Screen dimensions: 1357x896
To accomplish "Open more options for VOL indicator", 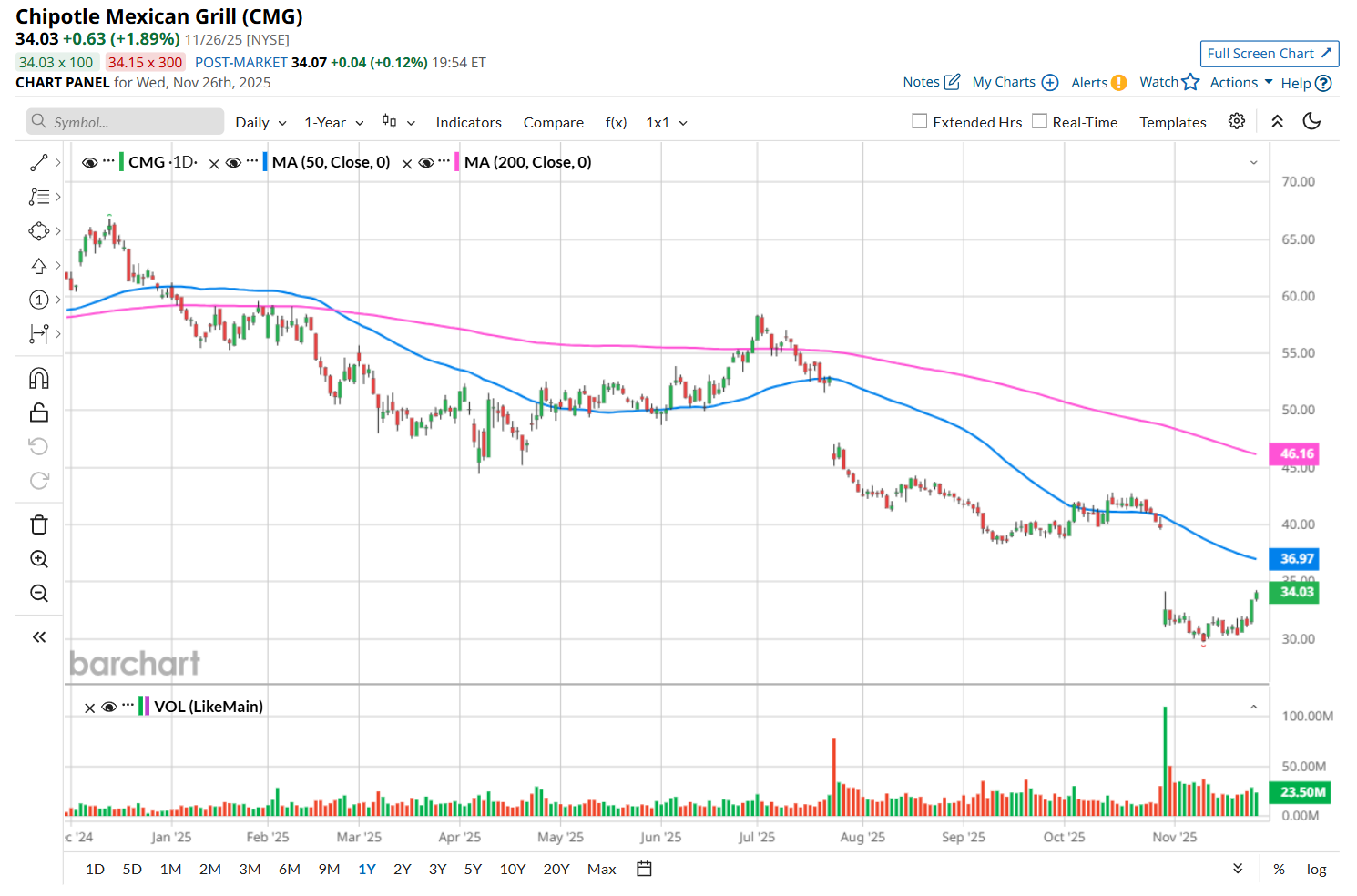I will coord(128,706).
